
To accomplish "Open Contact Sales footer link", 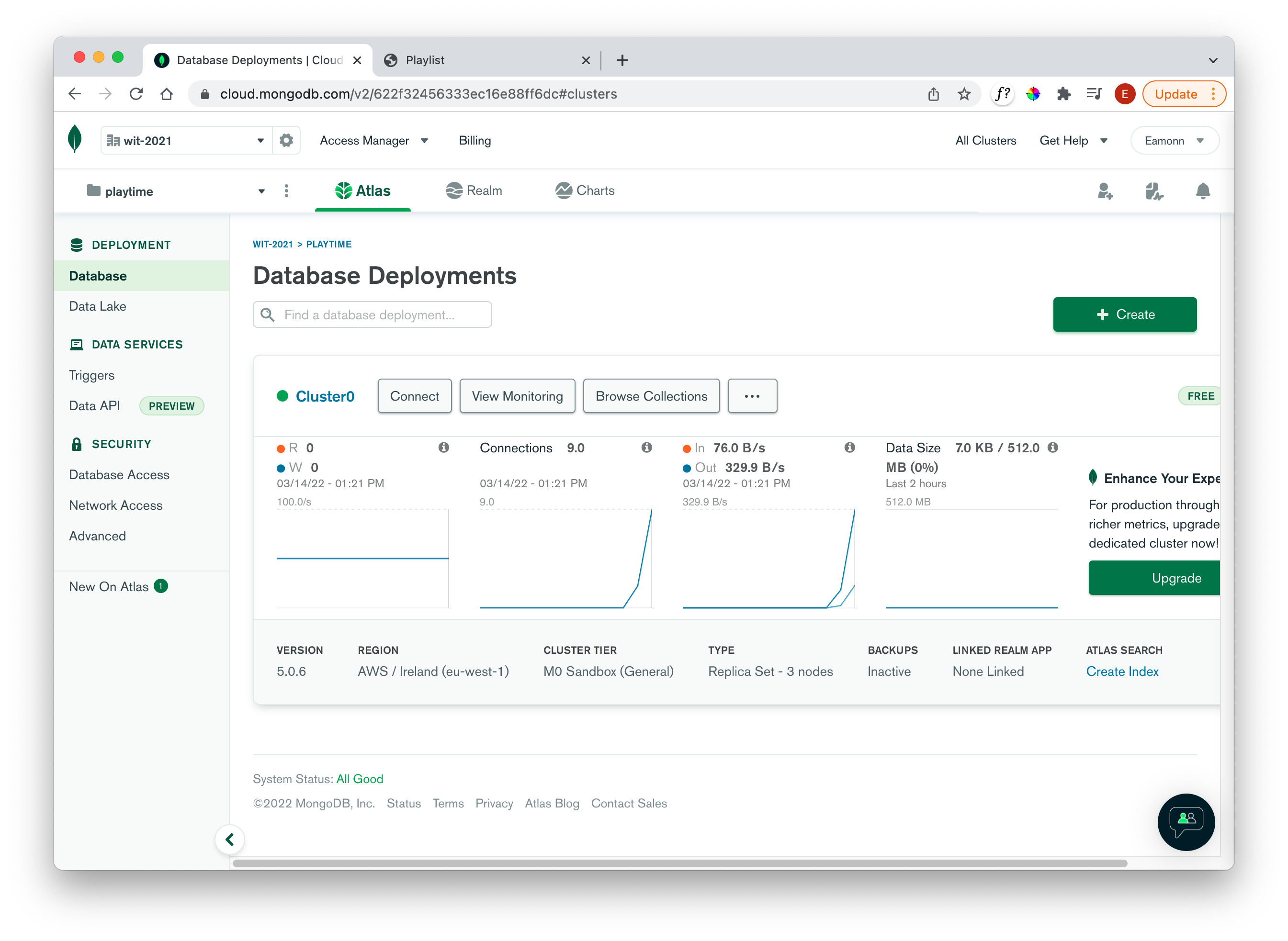I will (629, 803).
